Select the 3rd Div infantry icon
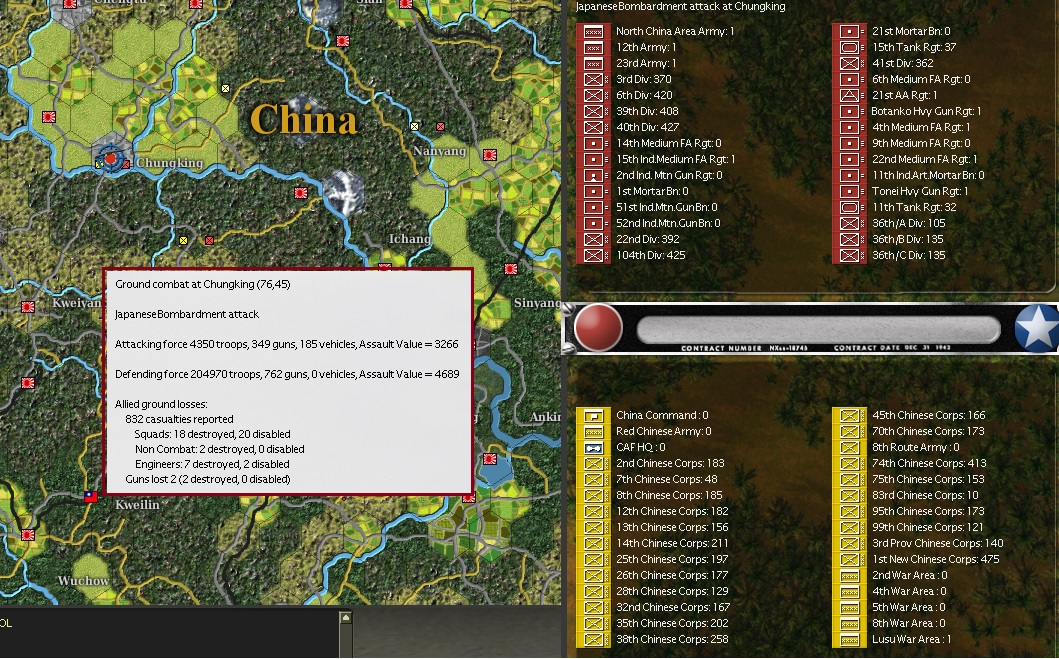 click(593, 79)
